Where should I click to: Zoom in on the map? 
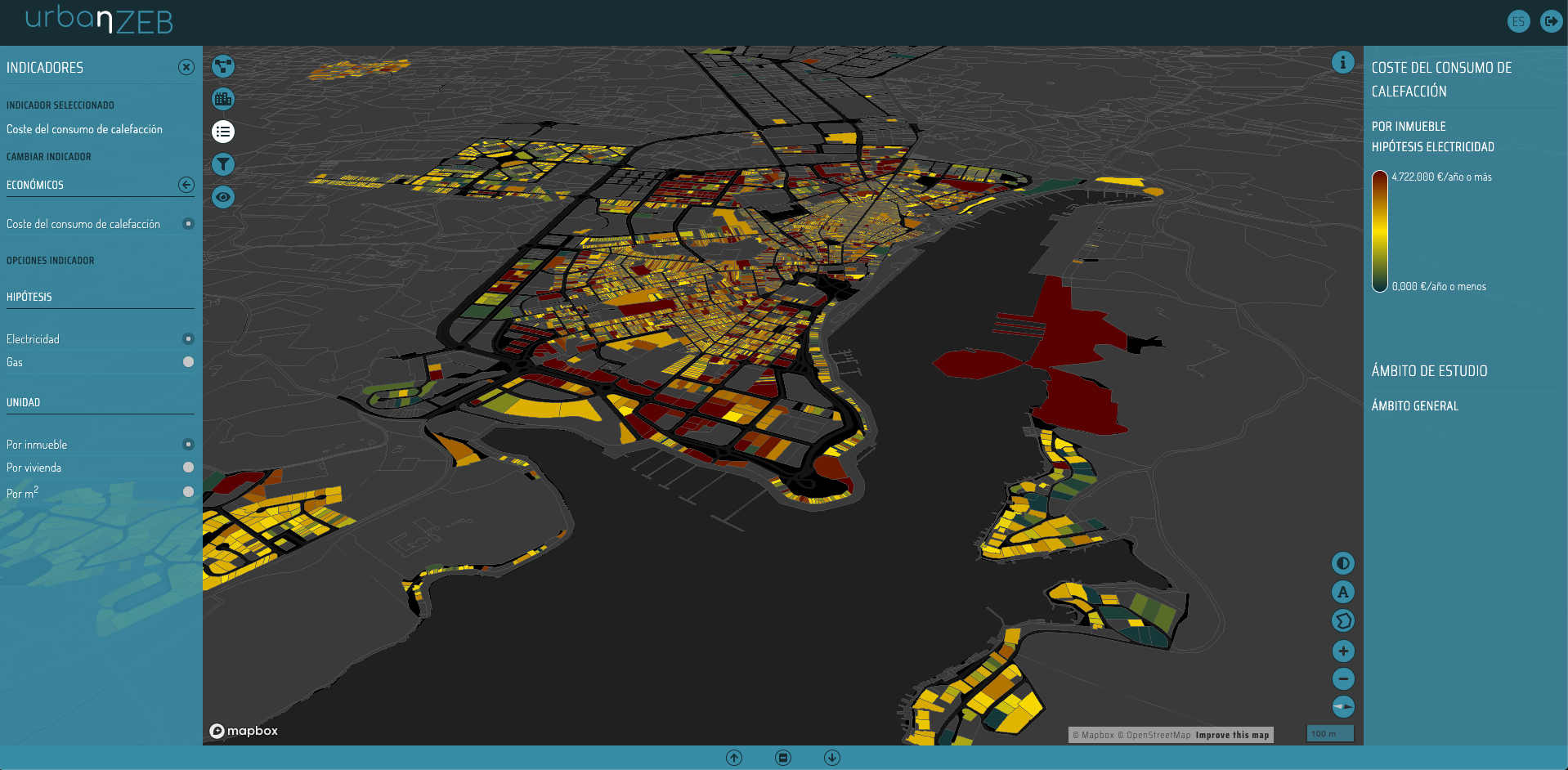point(1343,651)
